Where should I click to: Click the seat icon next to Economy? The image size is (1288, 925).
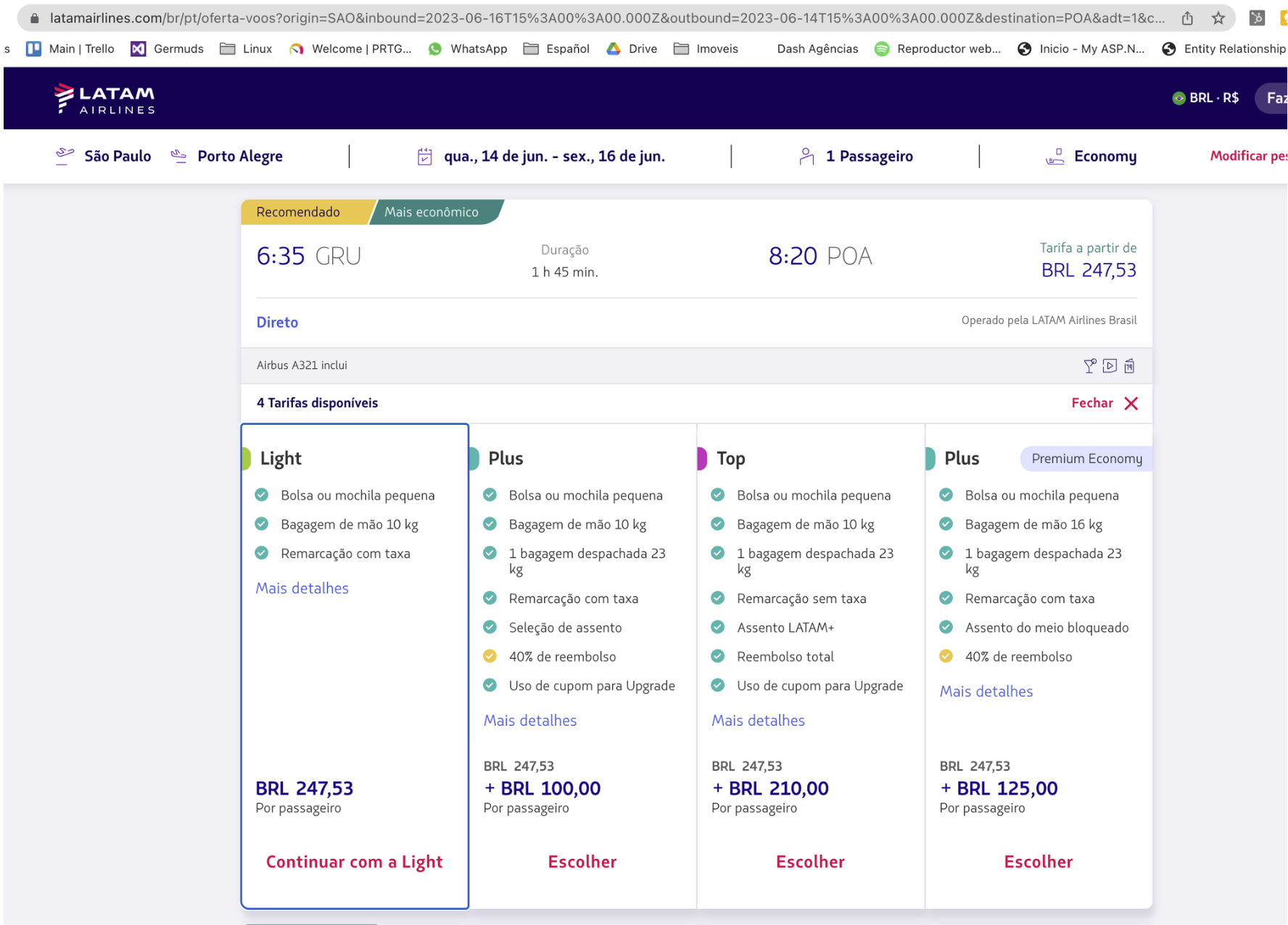click(x=1055, y=156)
